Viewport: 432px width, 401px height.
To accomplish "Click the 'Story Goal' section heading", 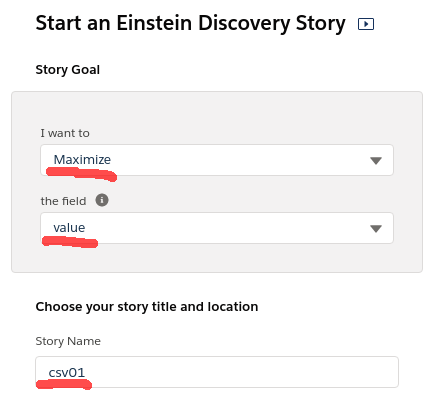I will point(68,70).
